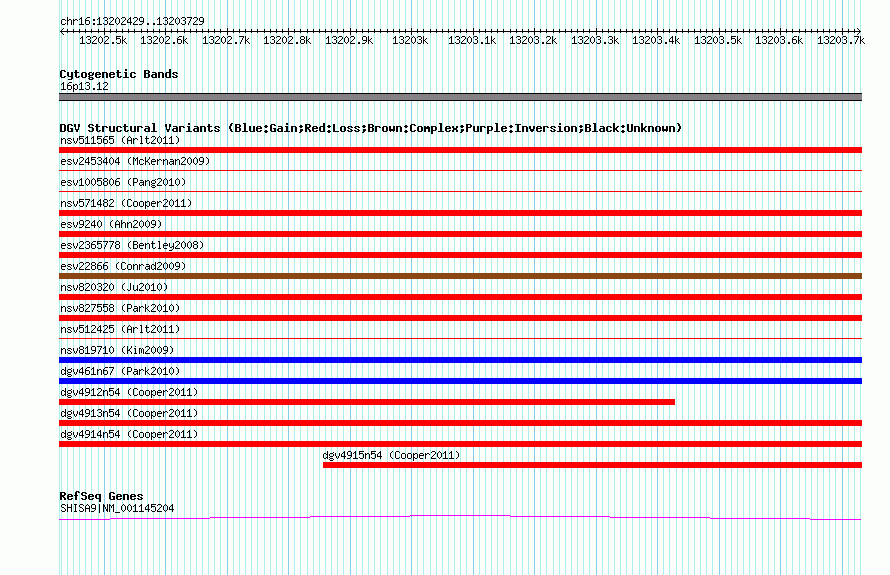Click the nsv511565 (Arlt2011) variant label

pyautogui.click(x=120, y=140)
